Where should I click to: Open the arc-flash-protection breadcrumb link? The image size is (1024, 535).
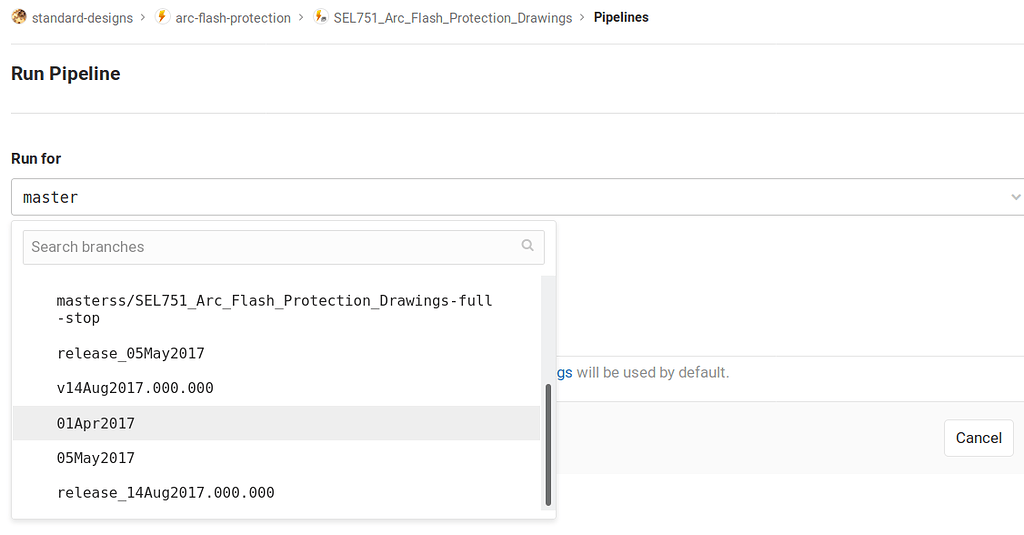(x=233, y=18)
